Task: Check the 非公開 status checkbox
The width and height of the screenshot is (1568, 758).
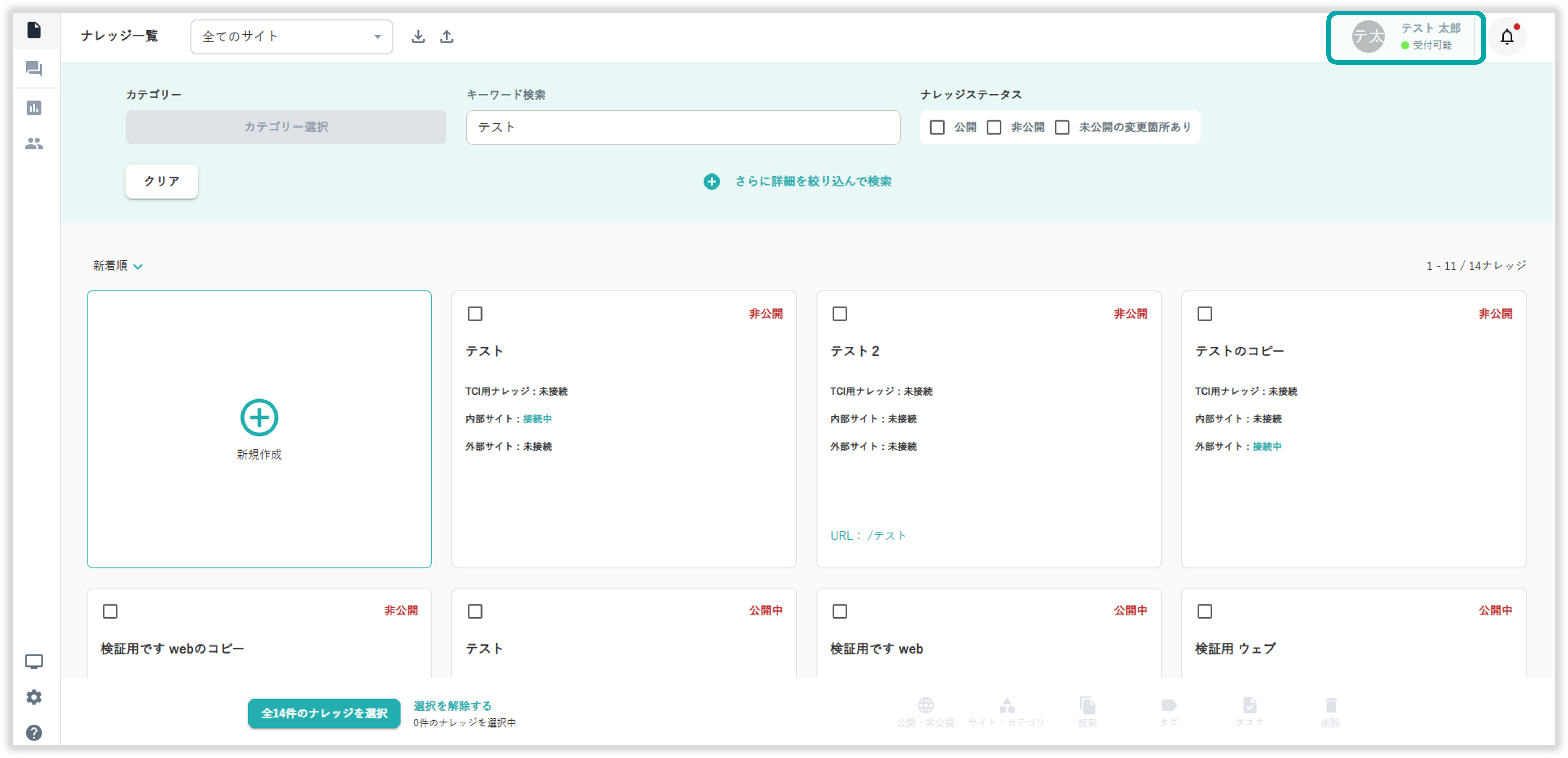Action: [x=994, y=127]
